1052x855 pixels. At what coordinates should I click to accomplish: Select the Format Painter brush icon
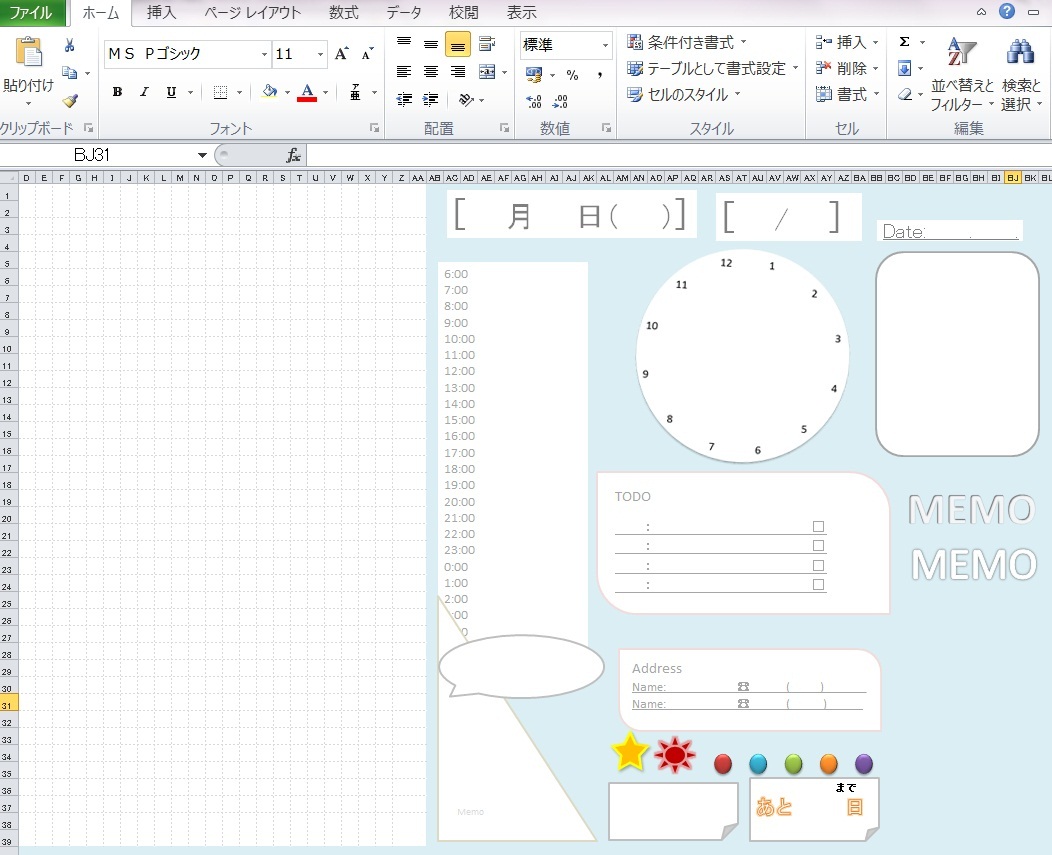click(x=69, y=101)
